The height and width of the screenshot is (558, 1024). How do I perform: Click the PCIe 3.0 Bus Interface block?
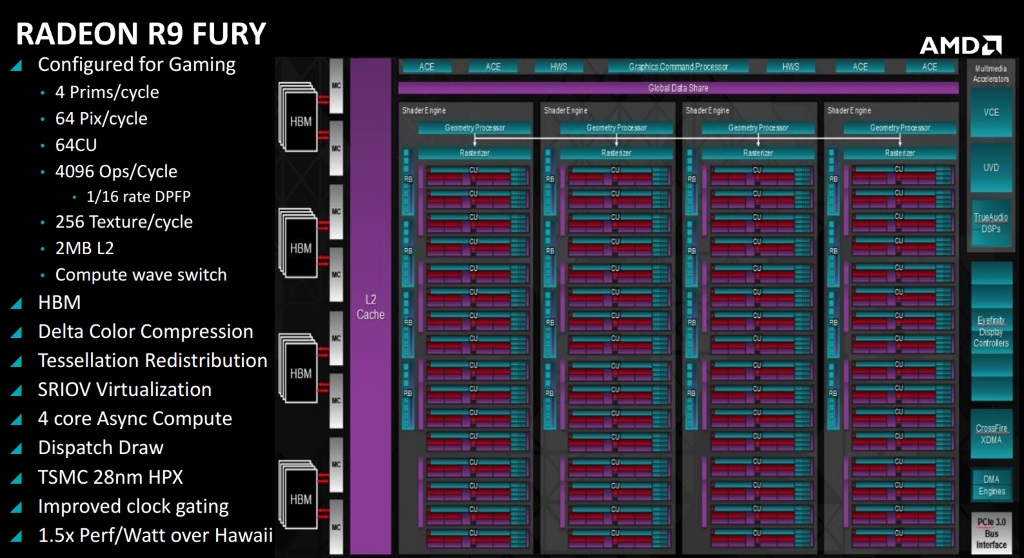click(991, 534)
